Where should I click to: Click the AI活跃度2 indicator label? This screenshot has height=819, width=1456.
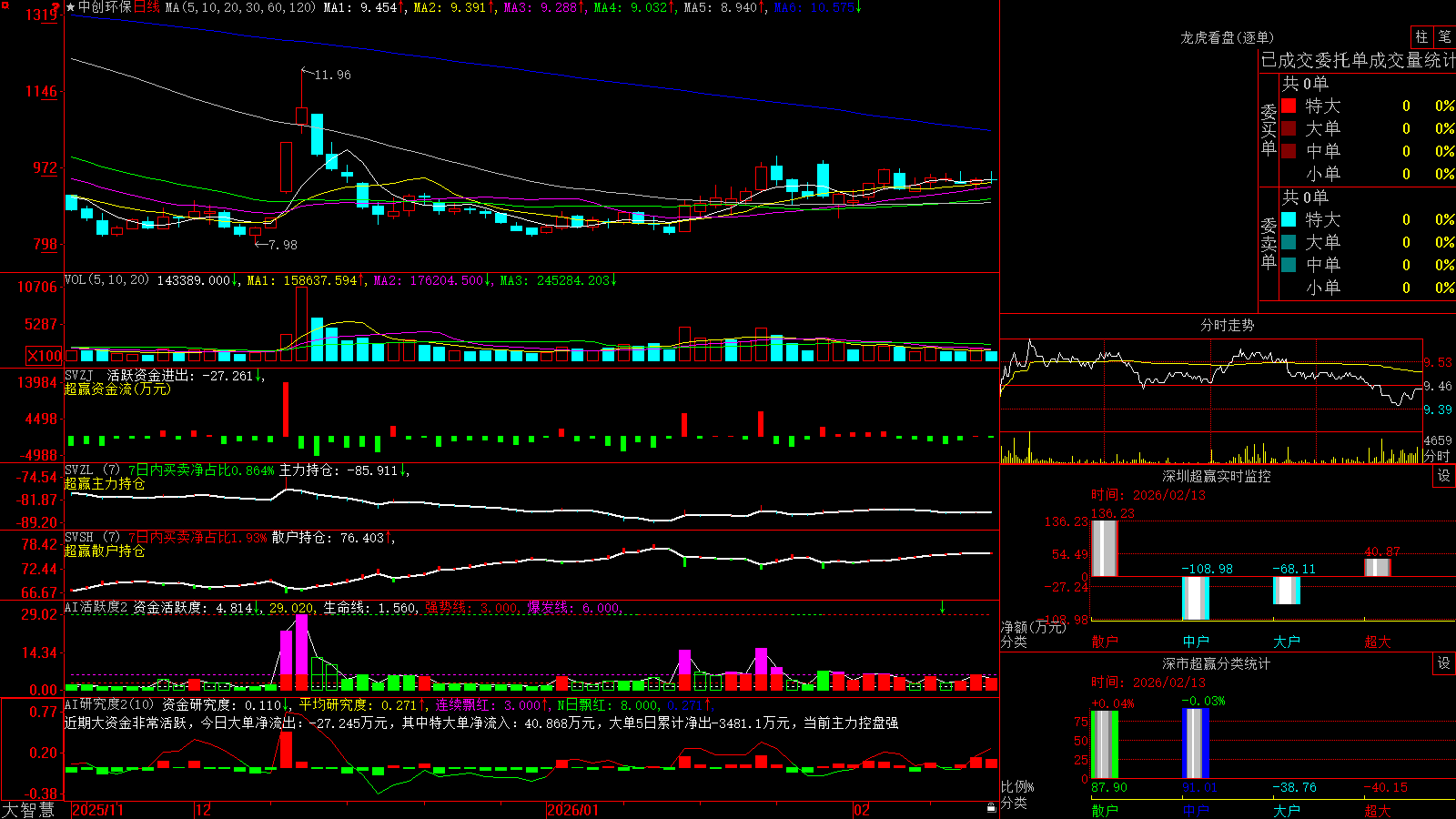(x=96, y=607)
